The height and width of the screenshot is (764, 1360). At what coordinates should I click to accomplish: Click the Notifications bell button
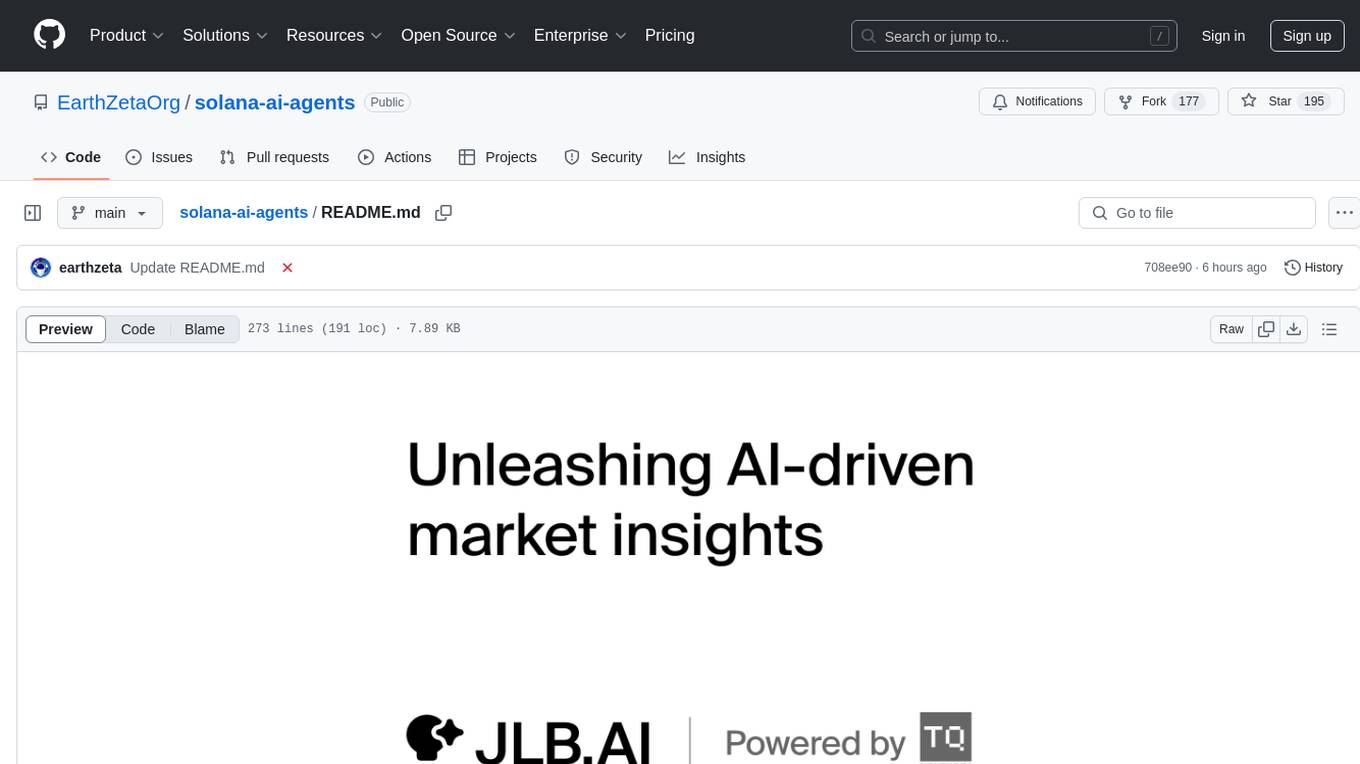(x=1037, y=102)
